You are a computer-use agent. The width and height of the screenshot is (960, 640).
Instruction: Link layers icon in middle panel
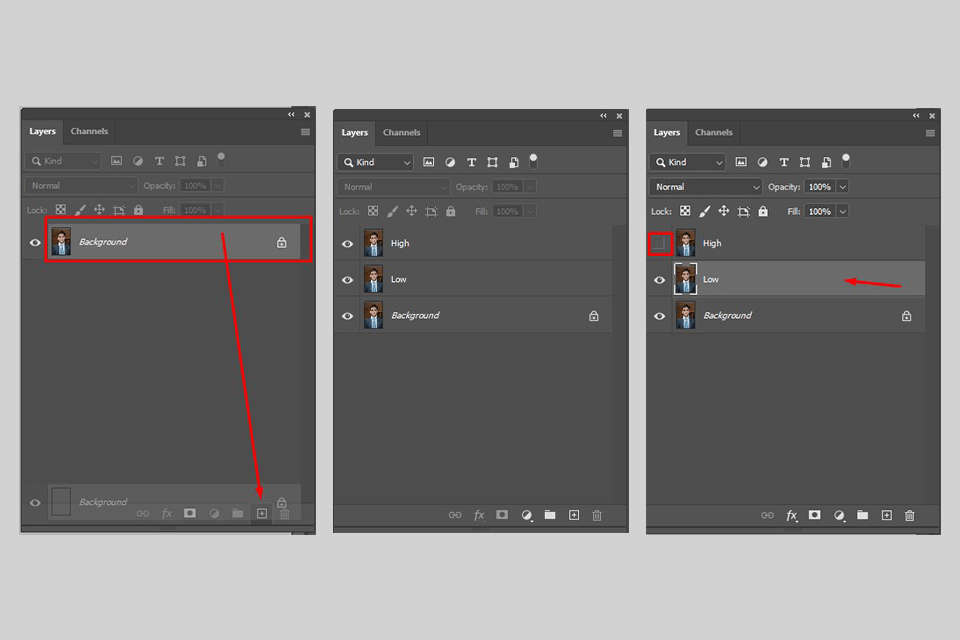click(455, 515)
